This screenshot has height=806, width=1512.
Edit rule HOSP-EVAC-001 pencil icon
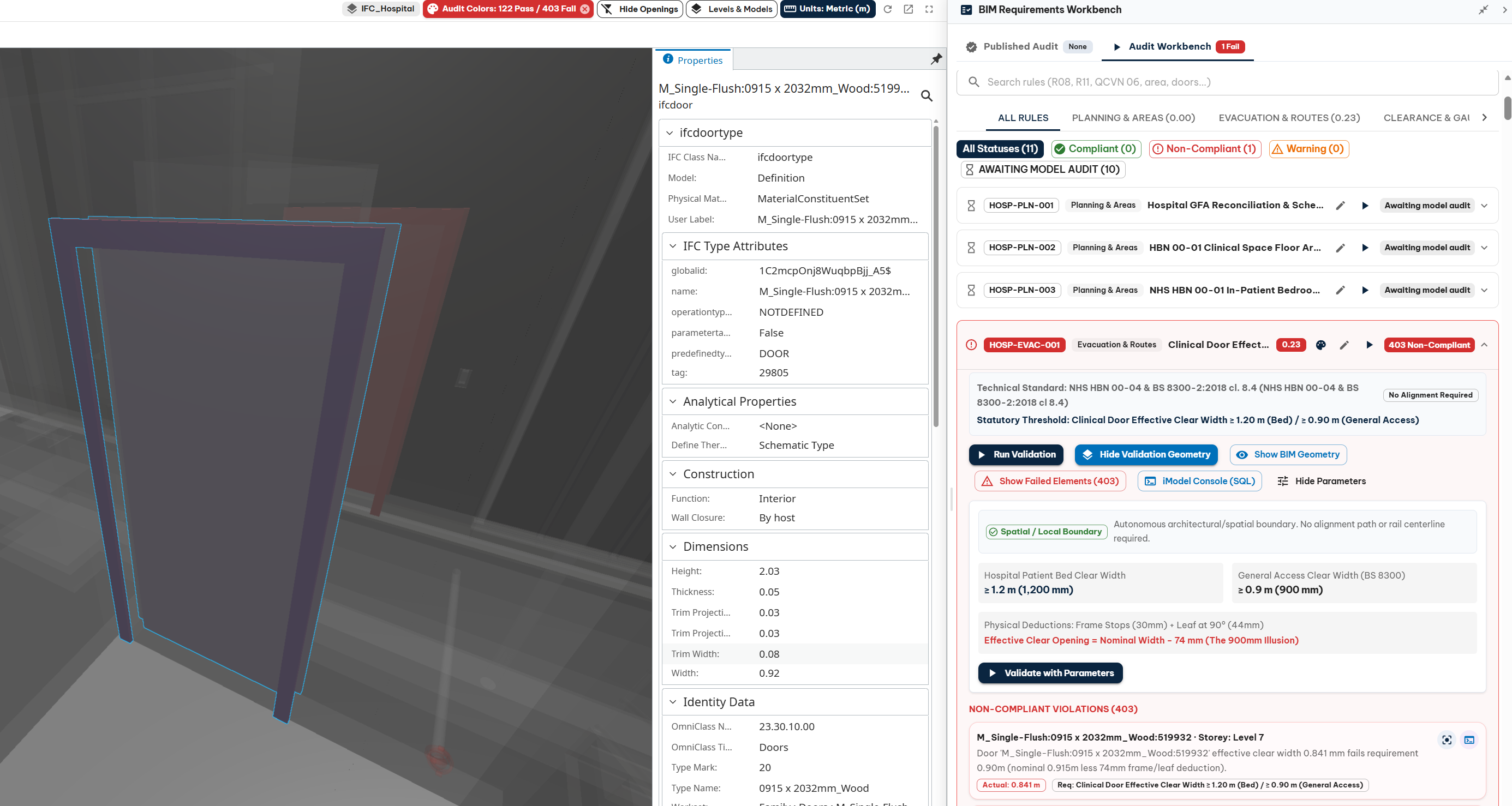pyautogui.click(x=1344, y=345)
